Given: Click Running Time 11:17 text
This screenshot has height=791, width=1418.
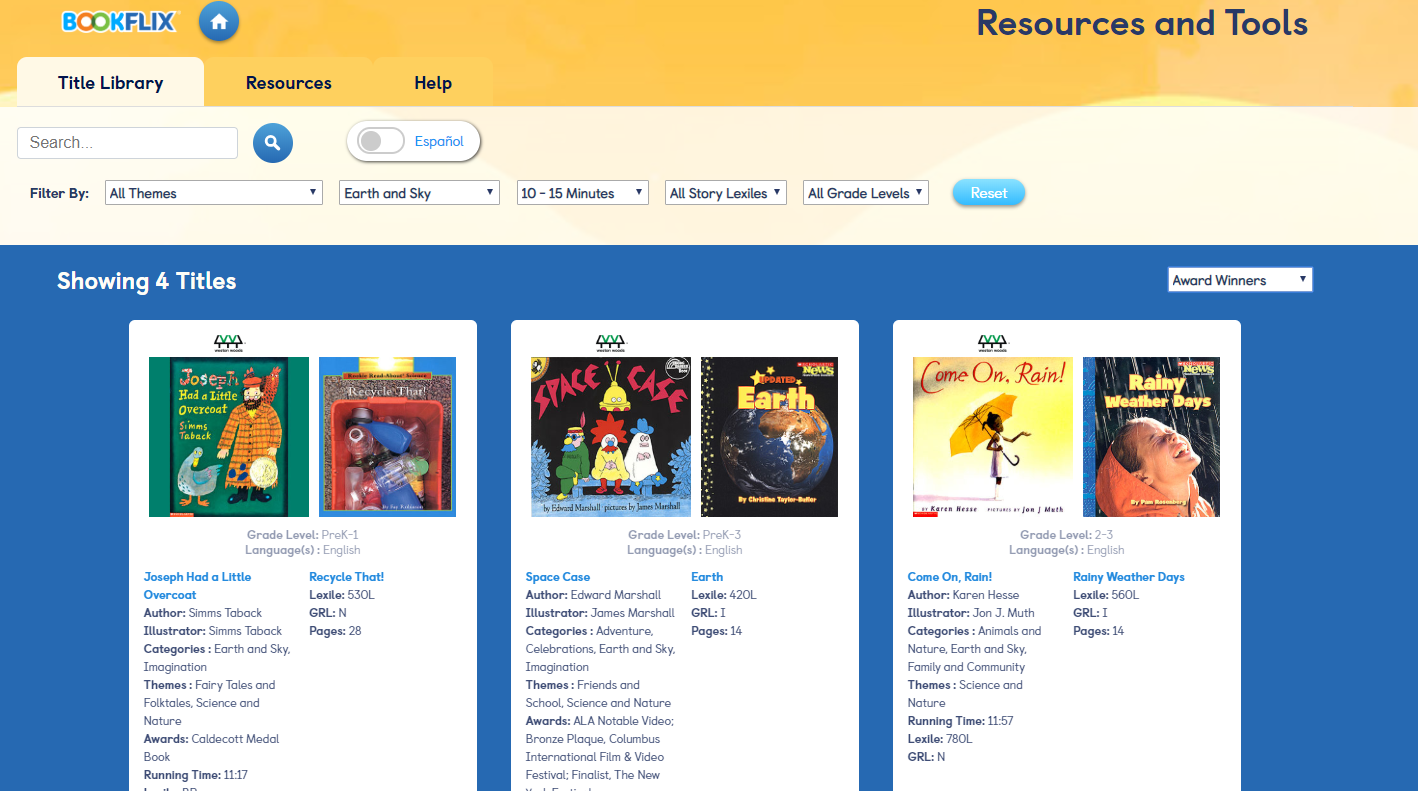Looking at the screenshot, I should (196, 775).
